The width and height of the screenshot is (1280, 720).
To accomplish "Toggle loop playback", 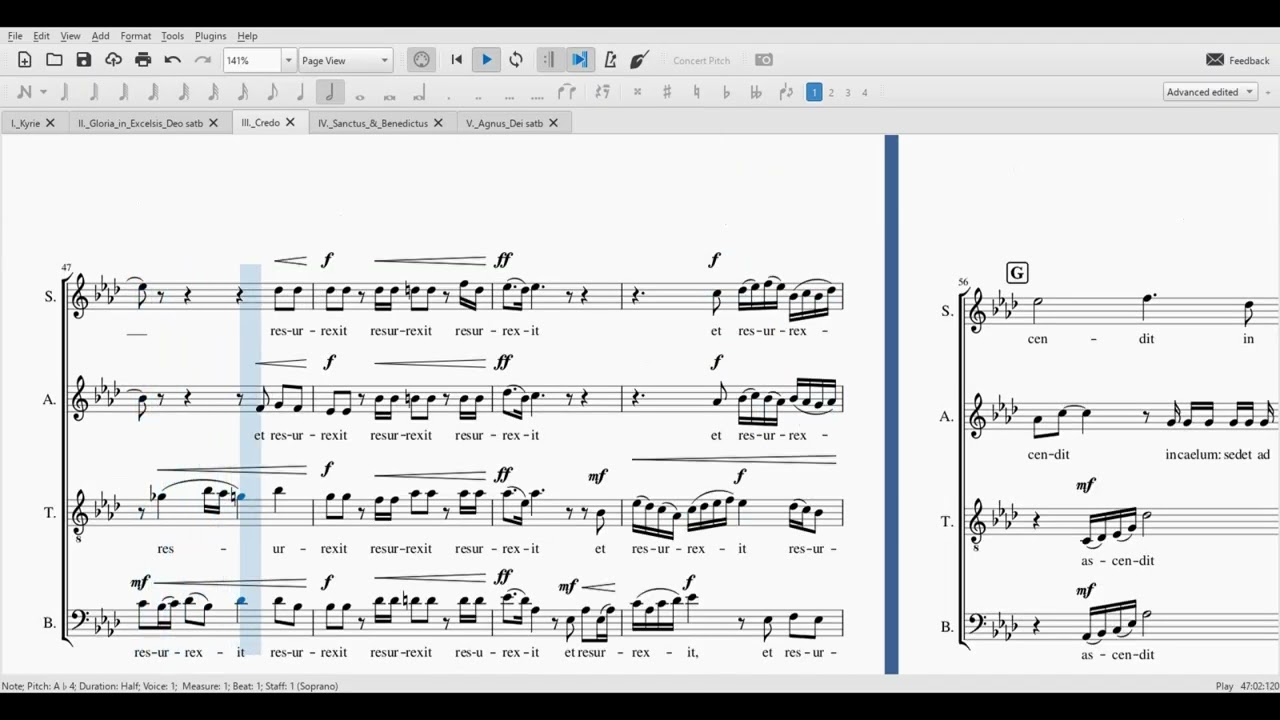I will click(x=516, y=60).
